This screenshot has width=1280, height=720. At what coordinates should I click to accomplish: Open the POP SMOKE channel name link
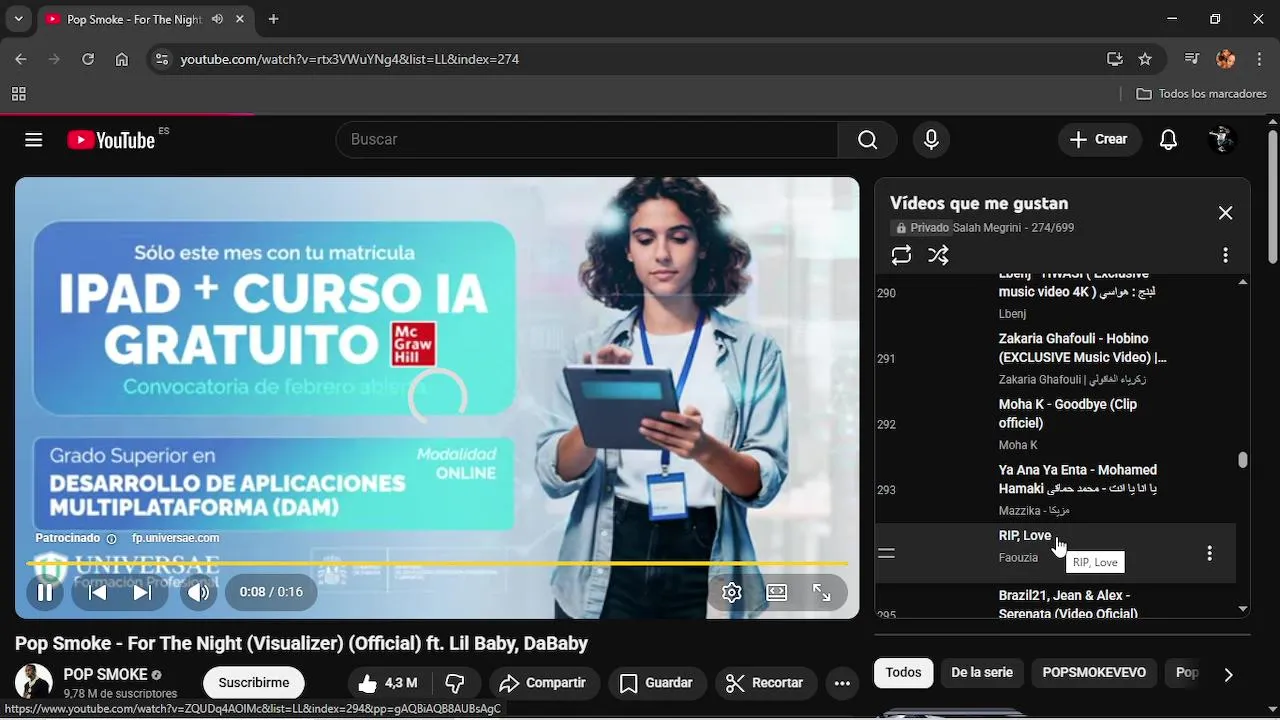click(105, 674)
